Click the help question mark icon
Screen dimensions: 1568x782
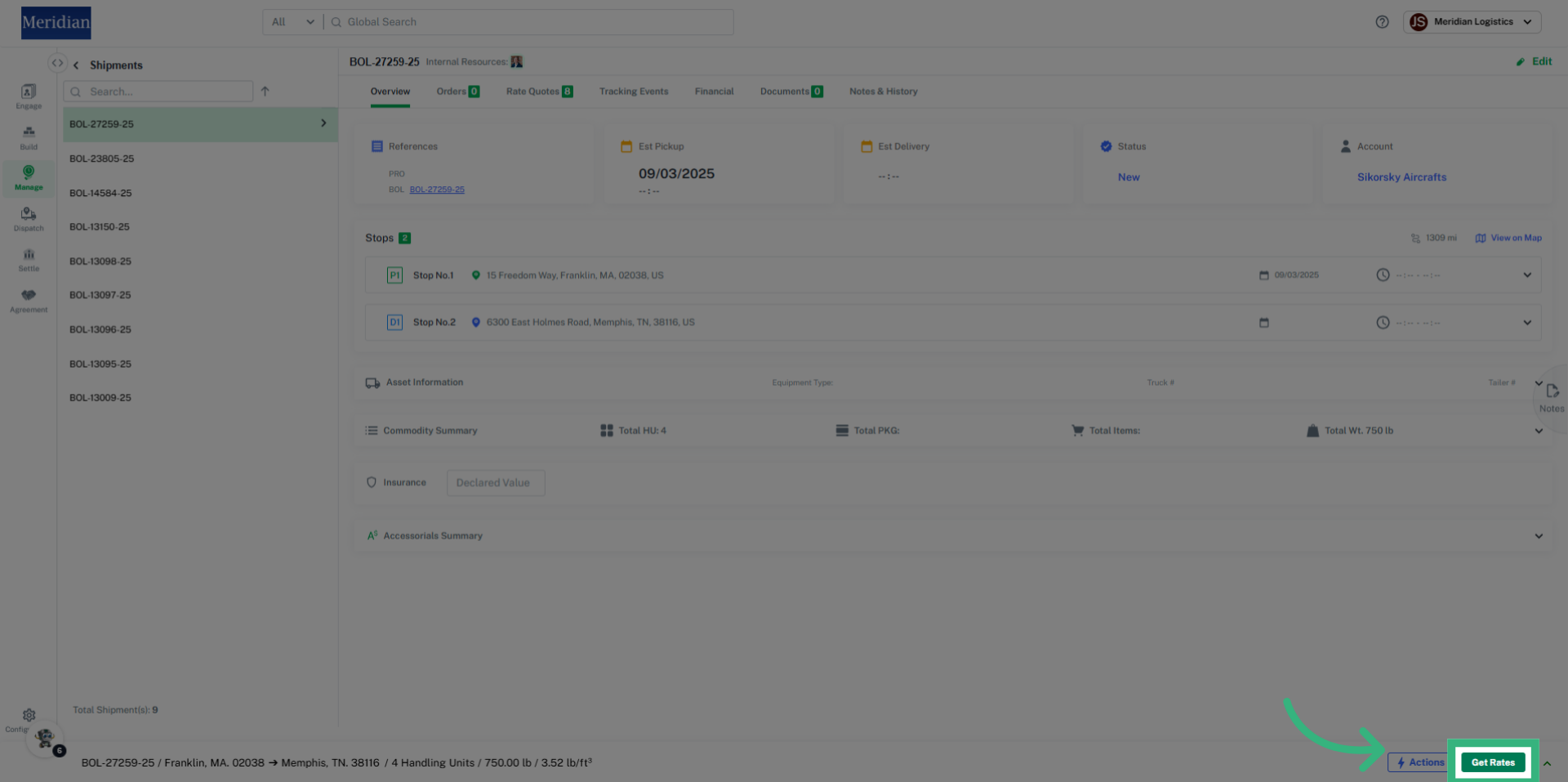point(1382,22)
